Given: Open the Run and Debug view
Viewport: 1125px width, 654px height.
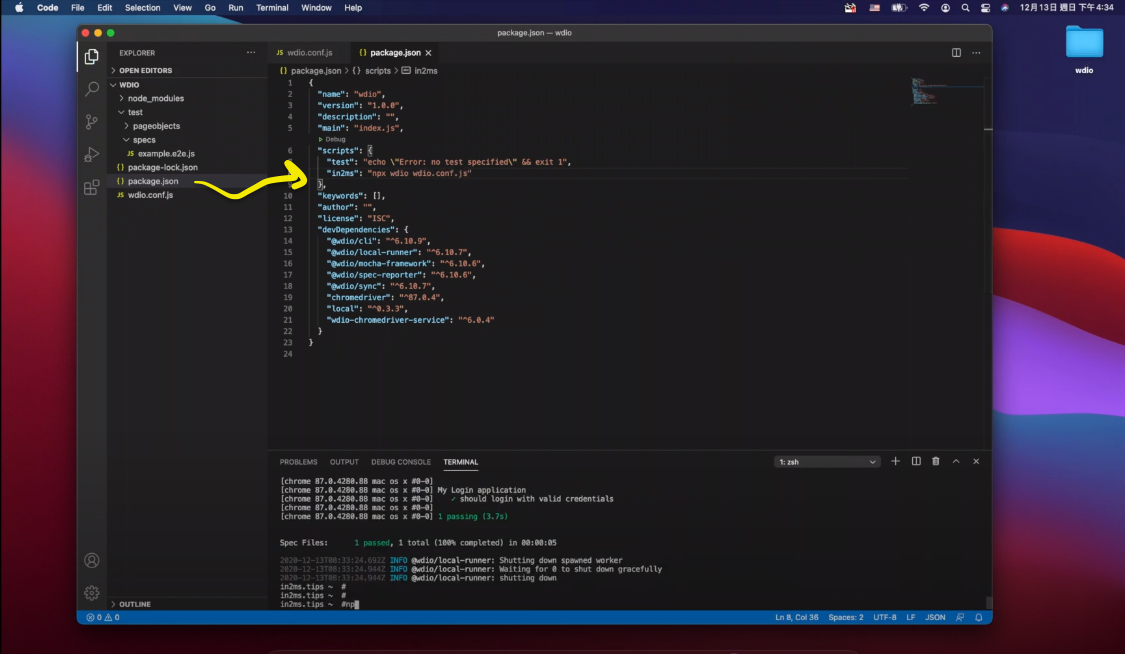Looking at the screenshot, I should (91, 154).
